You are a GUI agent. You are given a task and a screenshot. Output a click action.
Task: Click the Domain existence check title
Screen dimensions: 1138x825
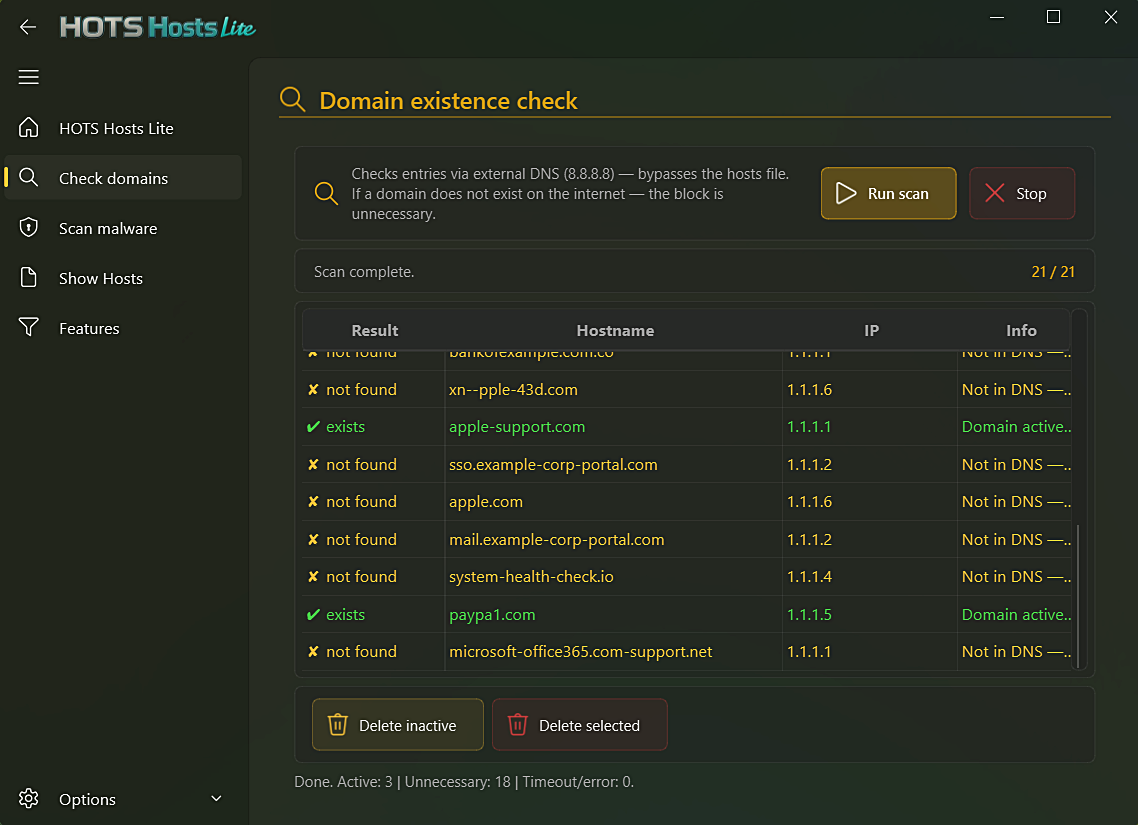point(449,100)
